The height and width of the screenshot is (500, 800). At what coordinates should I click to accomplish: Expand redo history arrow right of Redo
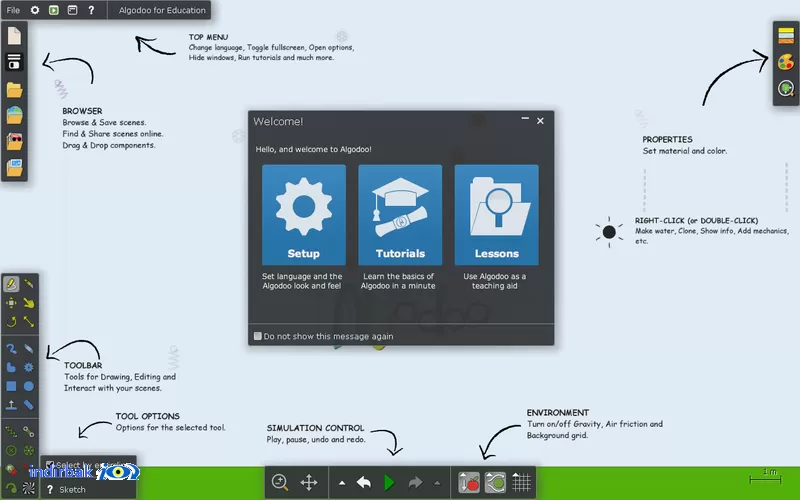click(437, 483)
